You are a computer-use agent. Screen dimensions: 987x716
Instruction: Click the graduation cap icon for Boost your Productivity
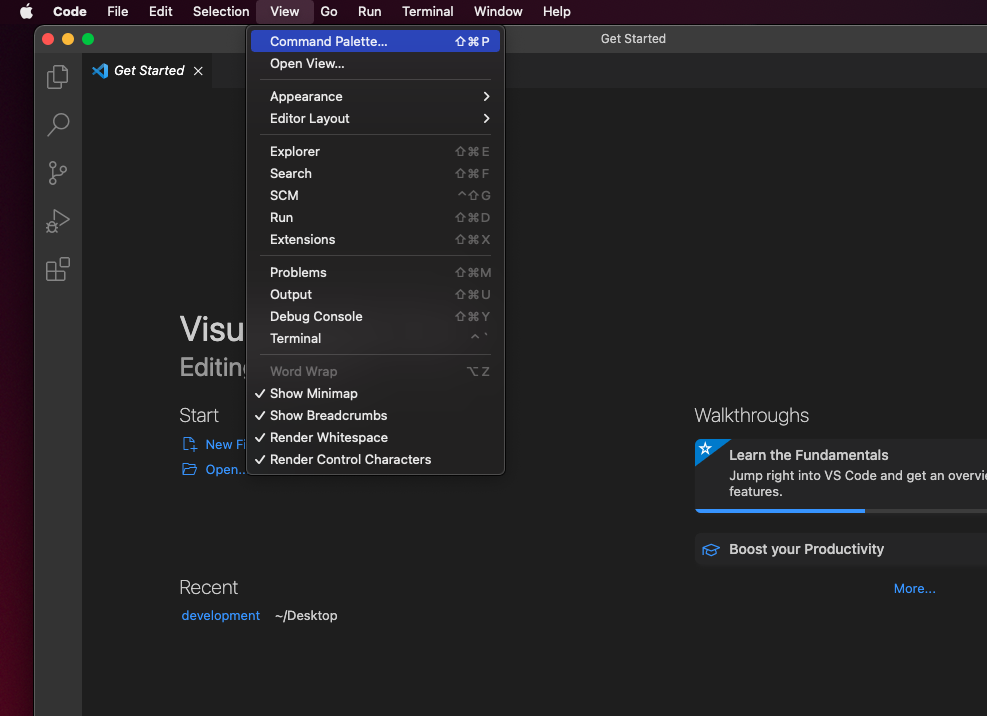(x=711, y=550)
